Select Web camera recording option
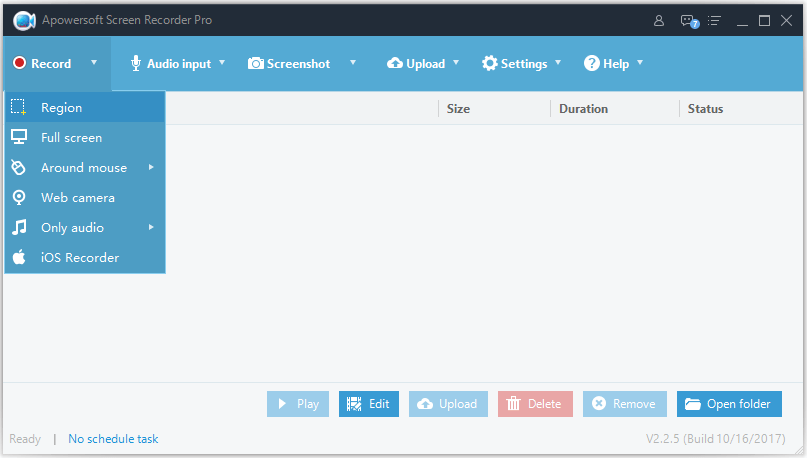Screen dimensions: 807x458 point(85,198)
